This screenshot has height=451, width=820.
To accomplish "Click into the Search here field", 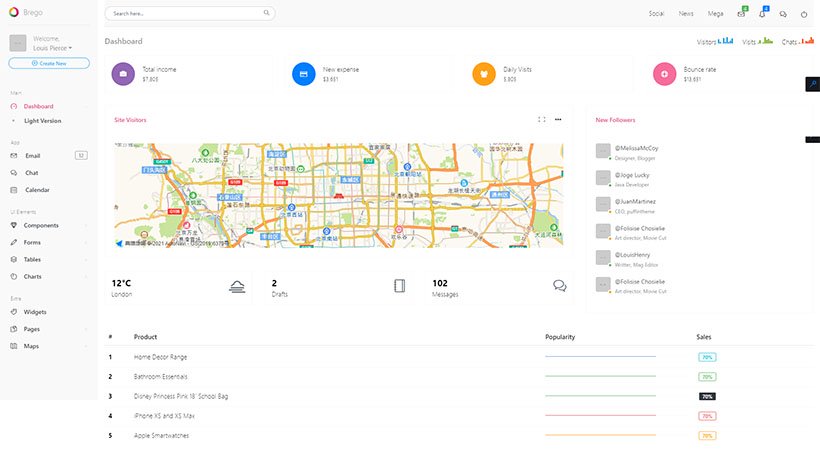I will click(183, 14).
